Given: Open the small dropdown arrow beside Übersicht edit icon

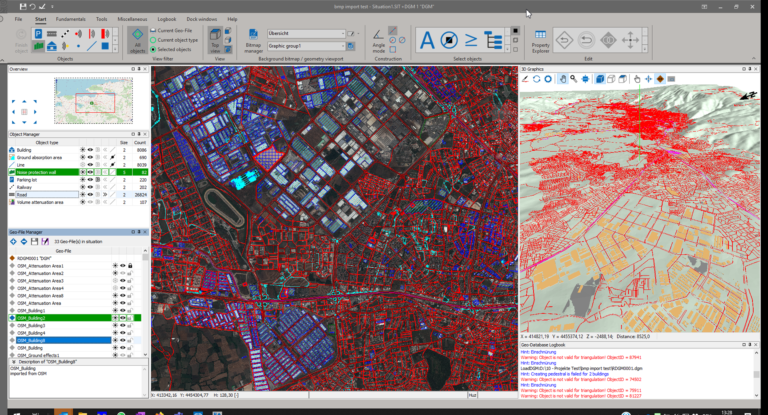Looking at the screenshot, I should tap(358, 34).
